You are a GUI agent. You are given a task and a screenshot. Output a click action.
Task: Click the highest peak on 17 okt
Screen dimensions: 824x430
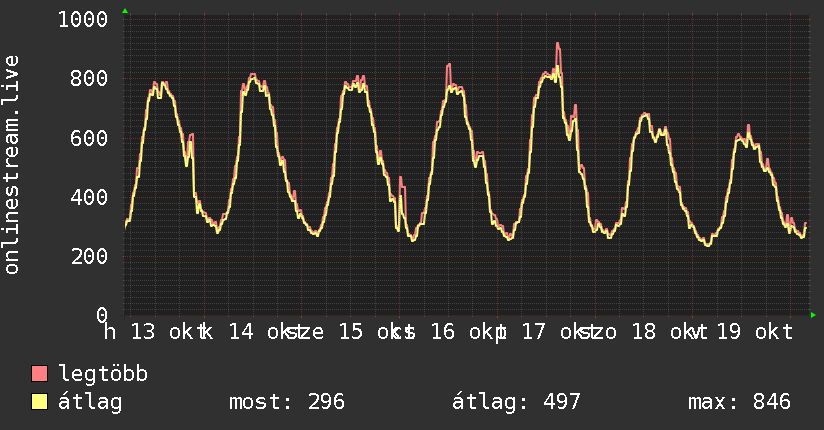[x=558, y=45]
